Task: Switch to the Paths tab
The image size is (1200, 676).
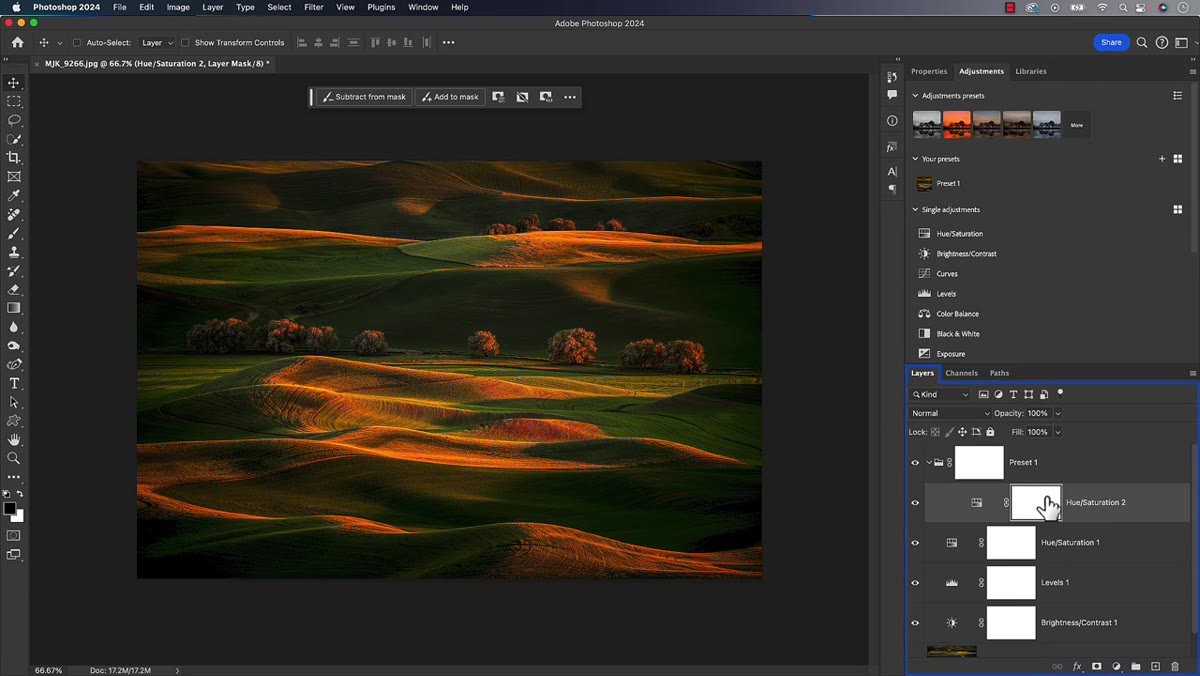Action: [999, 373]
